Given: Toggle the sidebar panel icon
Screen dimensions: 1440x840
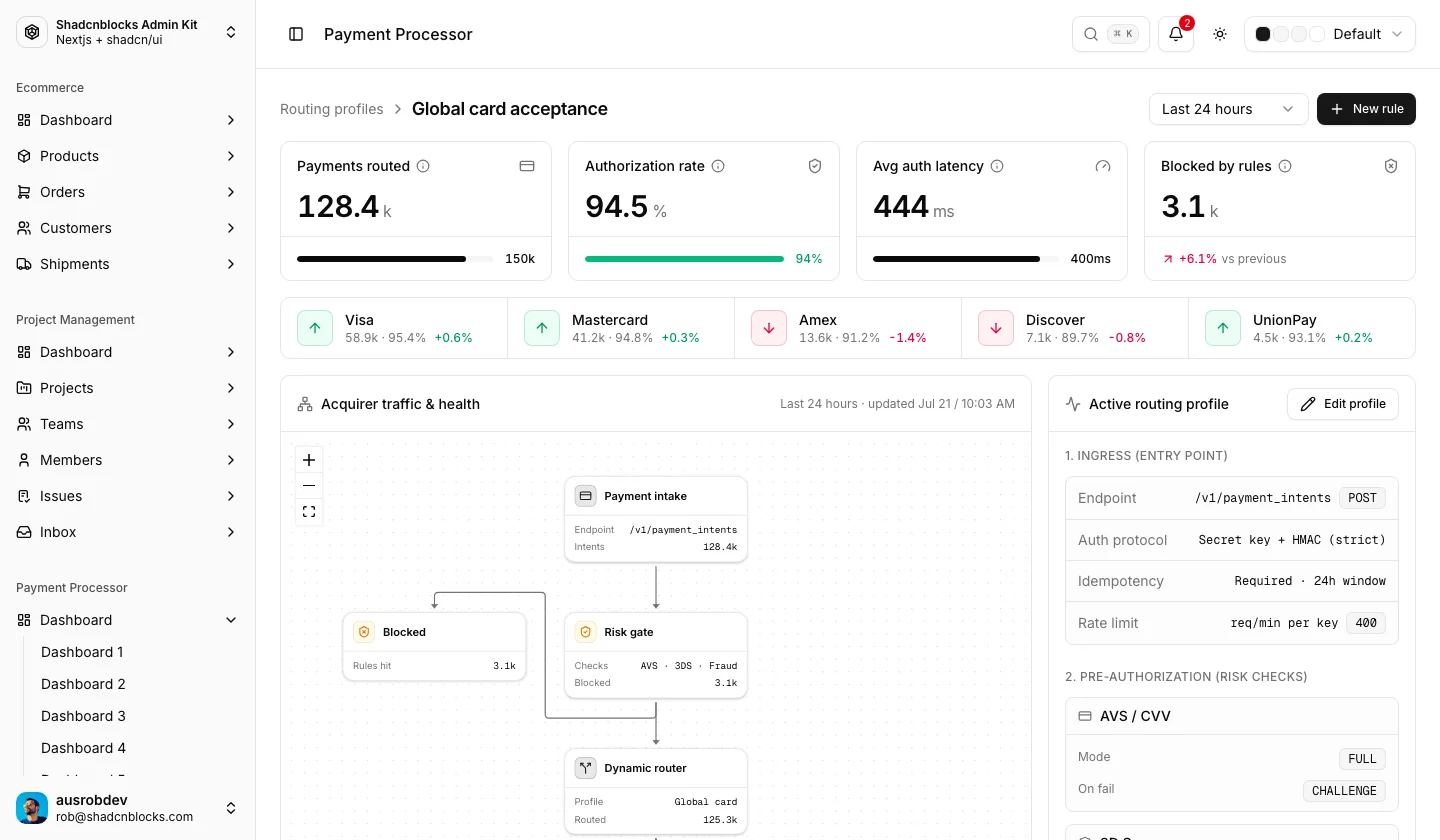Looking at the screenshot, I should coord(296,34).
